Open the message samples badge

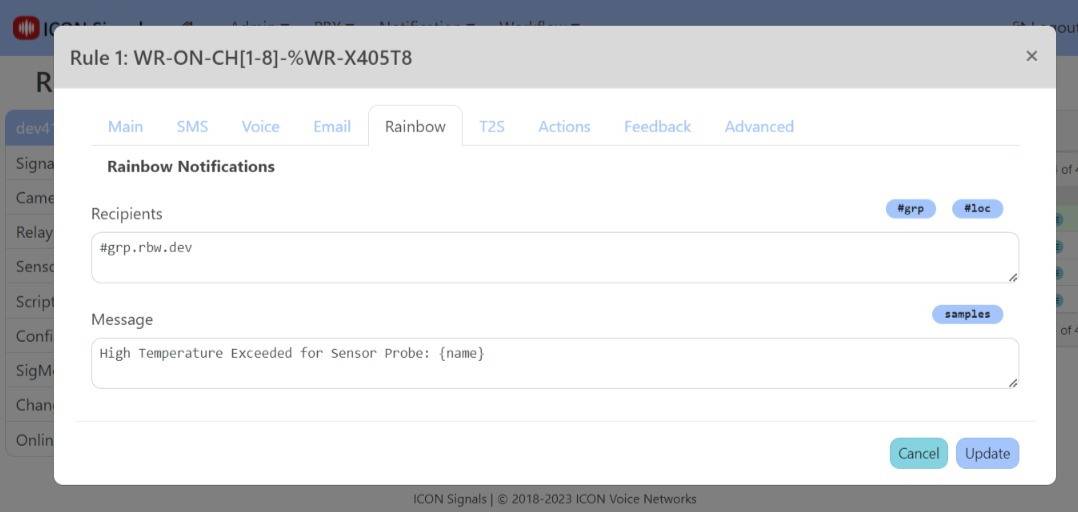pos(967,314)
